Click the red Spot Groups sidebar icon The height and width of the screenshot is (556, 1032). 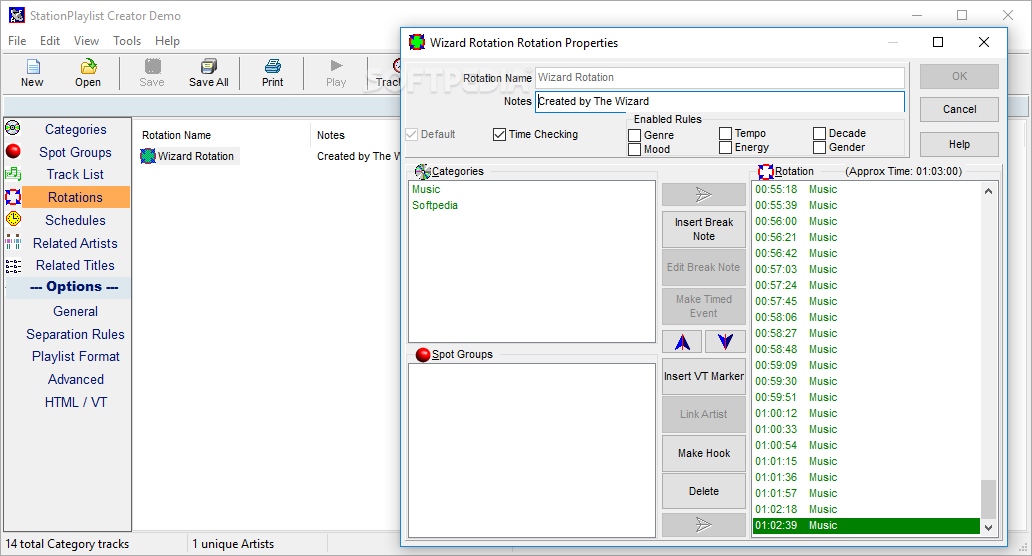(x=13, y=151)
